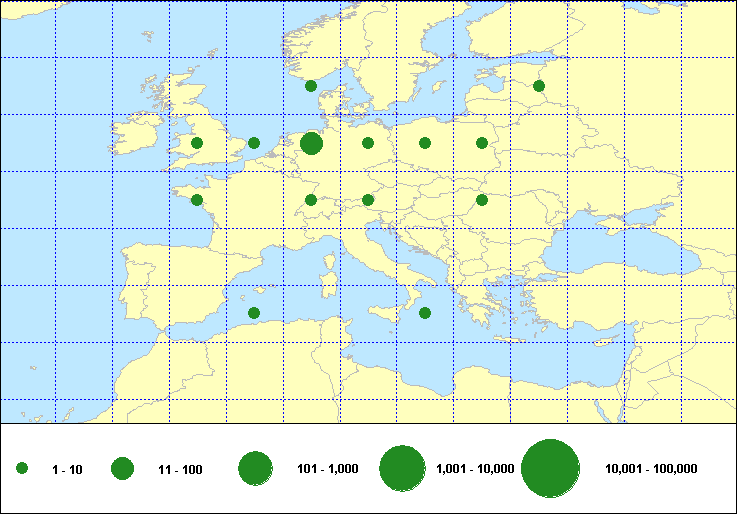Viewport: 737px width, 514px height.
Task: Click the '1,001 - 10,000' legend label
Action: click(475, 469)
